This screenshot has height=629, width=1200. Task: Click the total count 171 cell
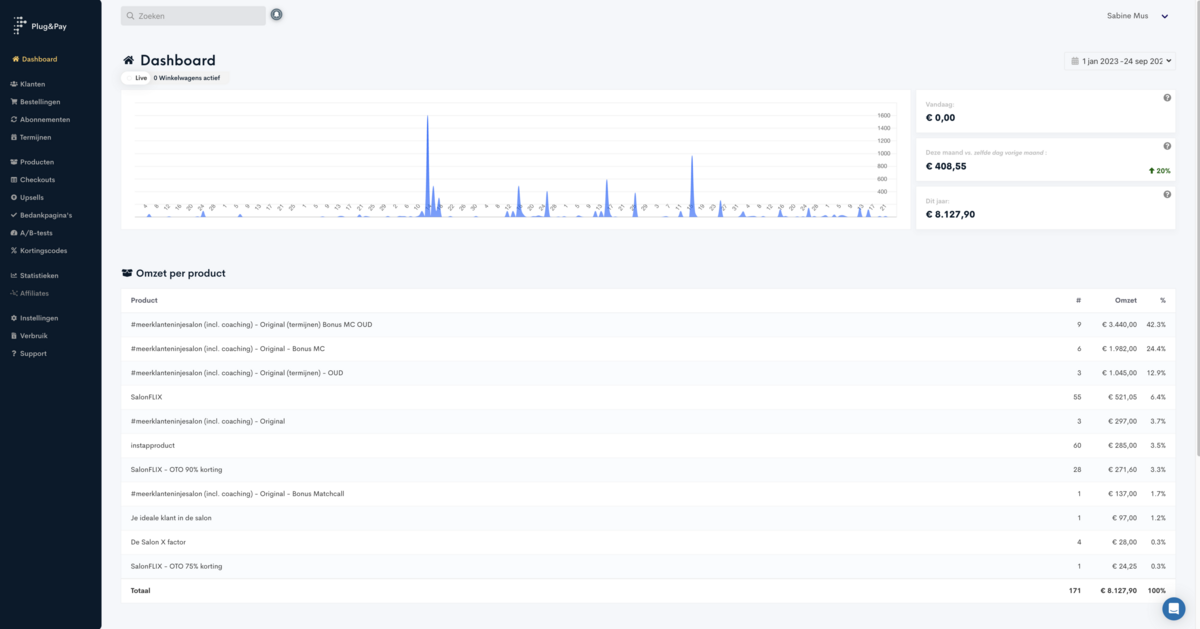pos(1074,591)
